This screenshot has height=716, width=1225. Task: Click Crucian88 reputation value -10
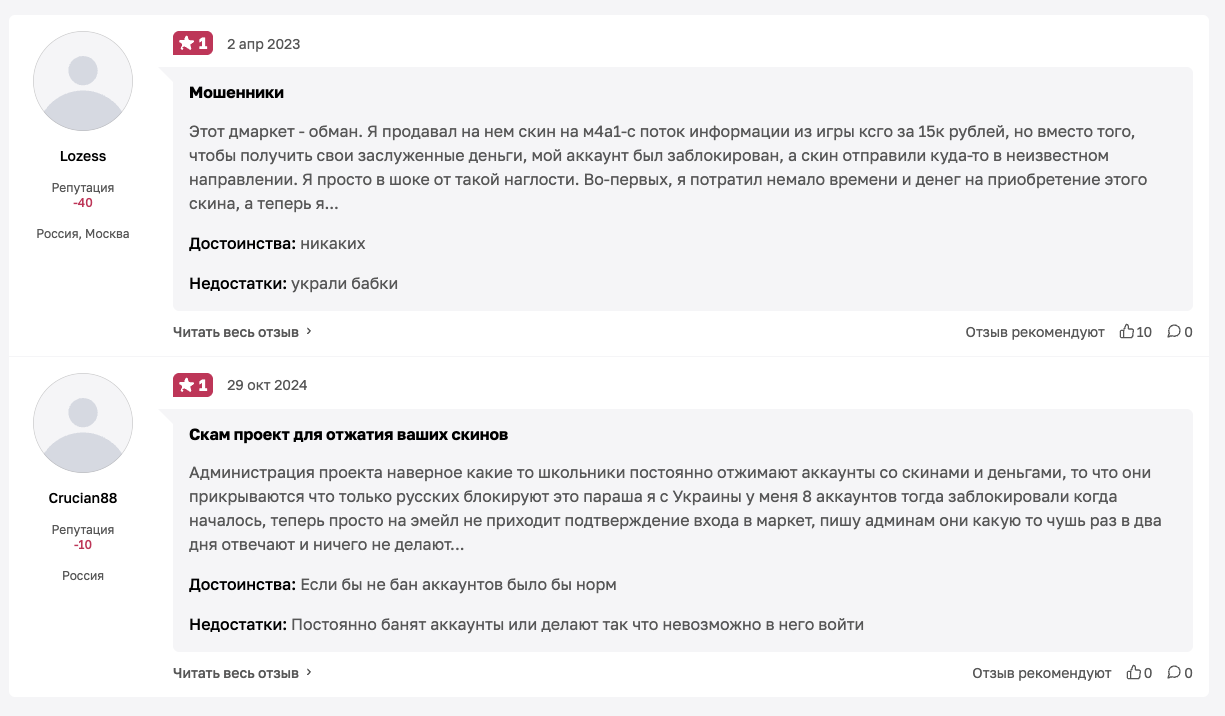83,545
